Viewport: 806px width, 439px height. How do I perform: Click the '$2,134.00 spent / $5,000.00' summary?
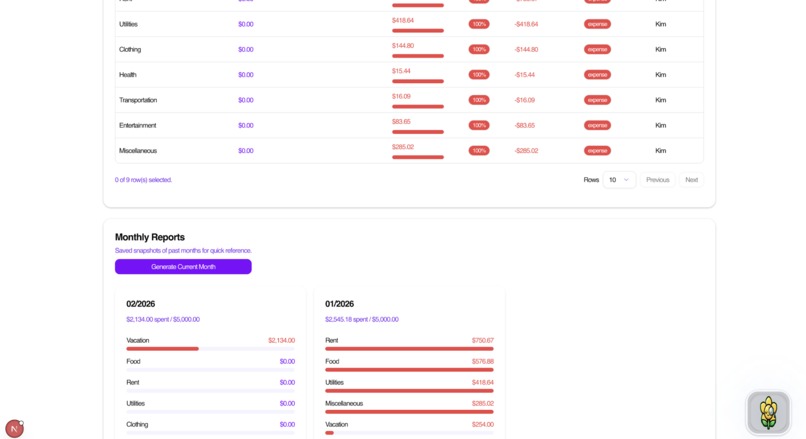click(163, 319)
